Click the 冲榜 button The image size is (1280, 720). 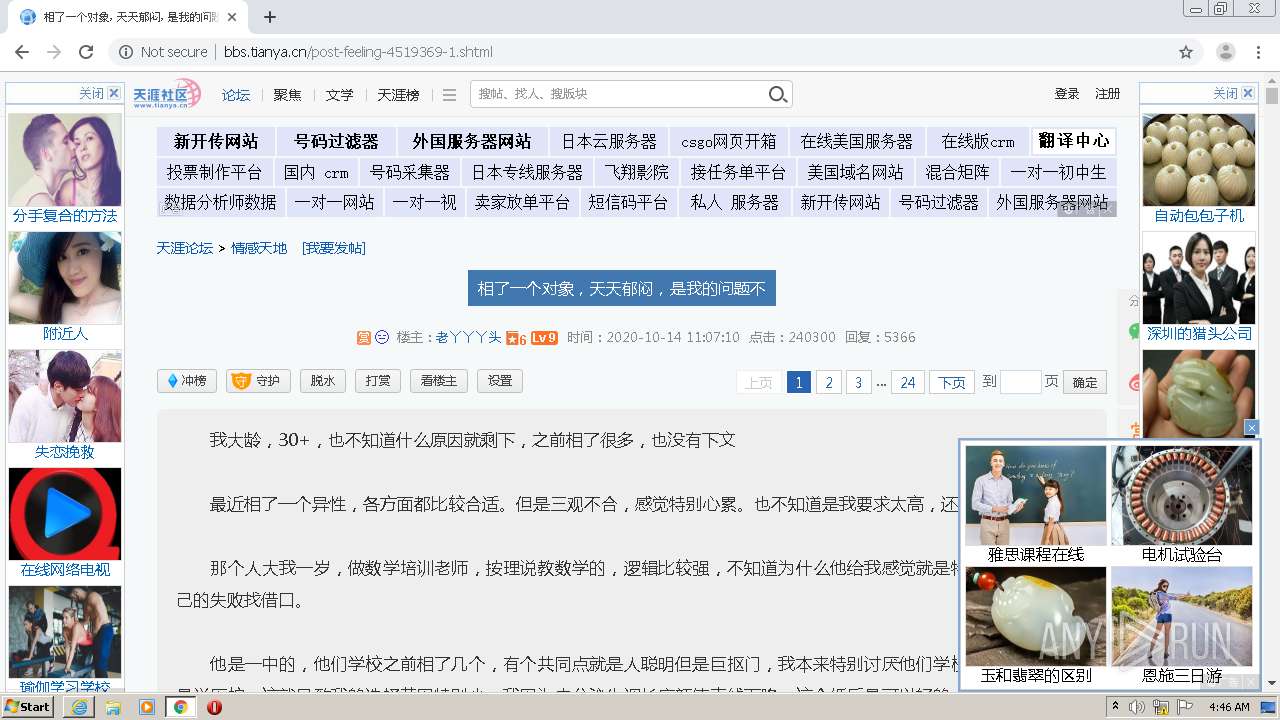click(x=187, y=381)
